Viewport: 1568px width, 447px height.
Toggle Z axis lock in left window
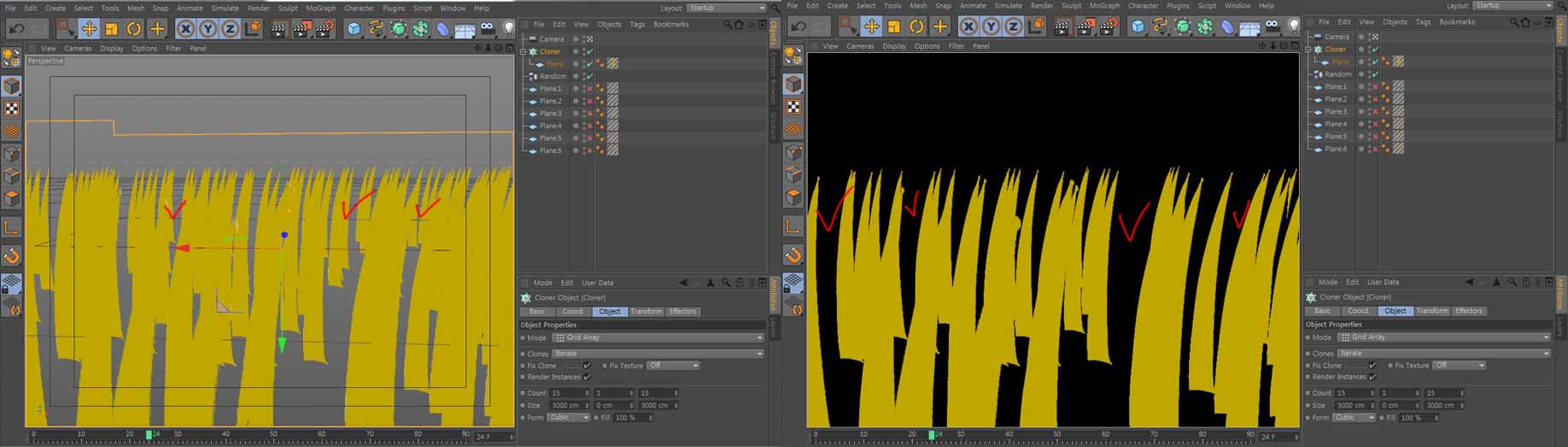[x=230, y=29]
